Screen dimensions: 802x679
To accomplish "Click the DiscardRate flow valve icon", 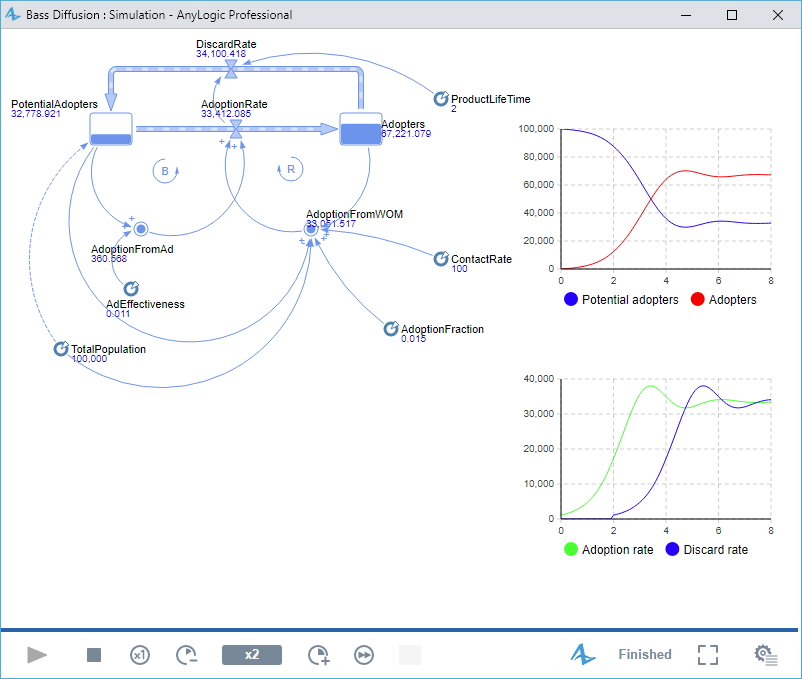I will click(x=232, y=67).
